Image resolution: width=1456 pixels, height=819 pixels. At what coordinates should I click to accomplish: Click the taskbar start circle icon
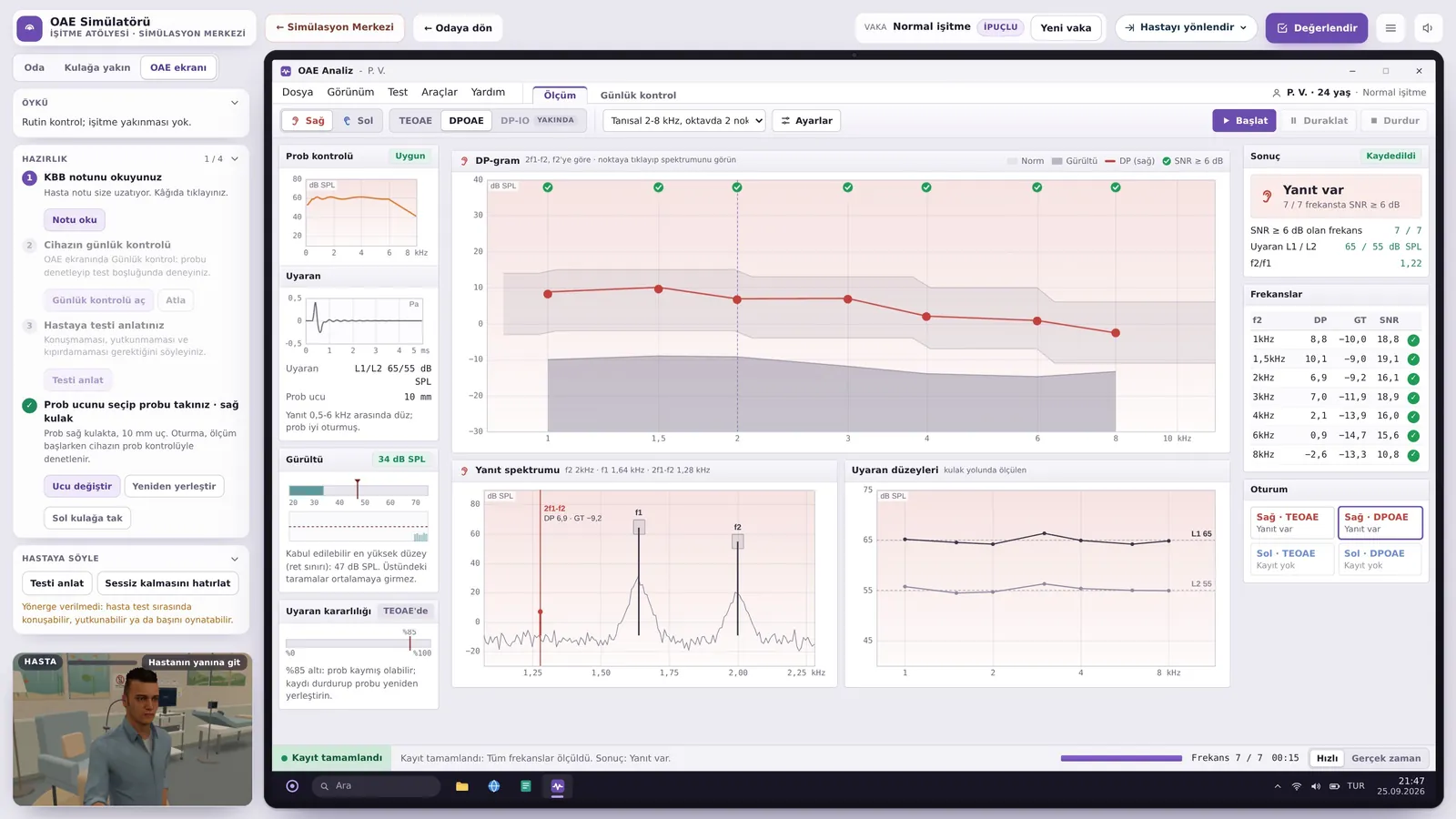coord(292,786)
